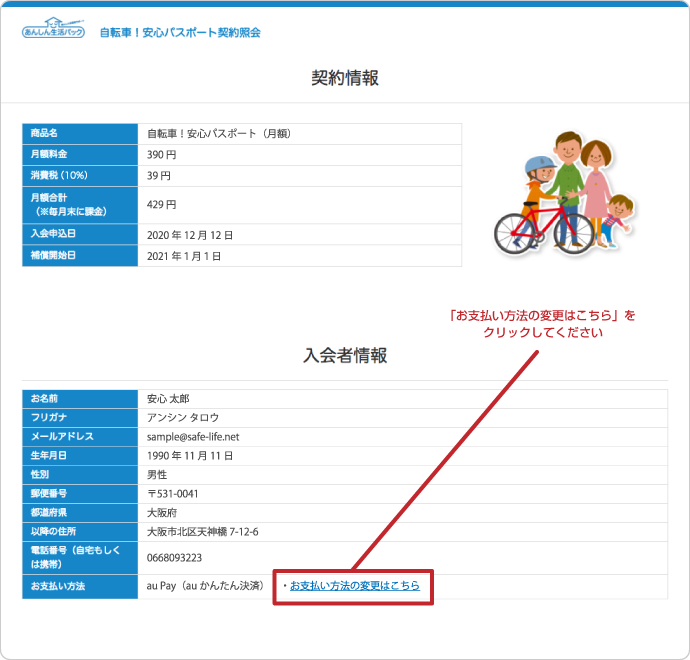This screenshot has height=660, width=690.
Task: Click the 自転車！安心パスポート契約照会 header title
Action: [180, 33]
